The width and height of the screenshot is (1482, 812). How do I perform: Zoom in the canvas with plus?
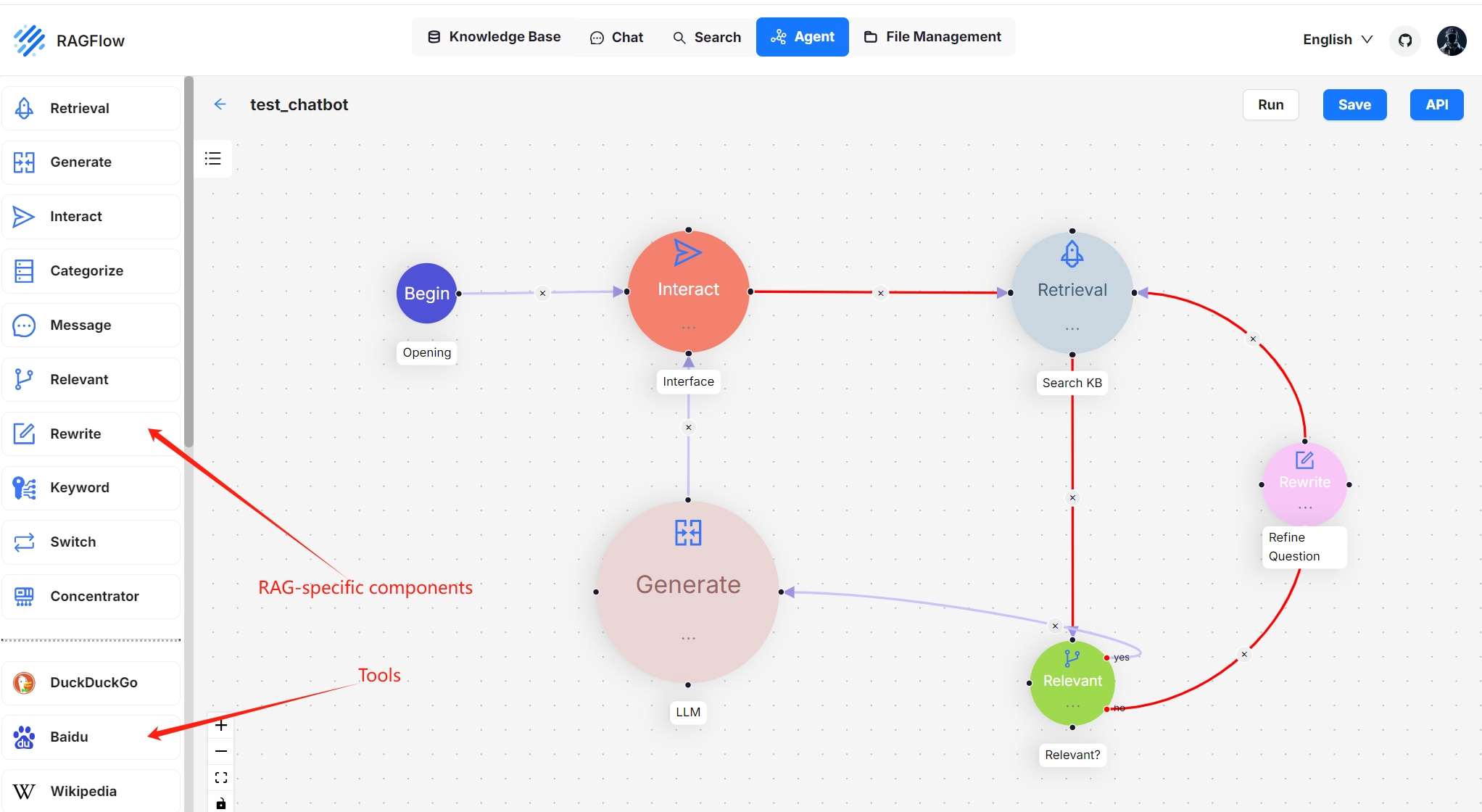pyautogui.click(x=221, y=725)
